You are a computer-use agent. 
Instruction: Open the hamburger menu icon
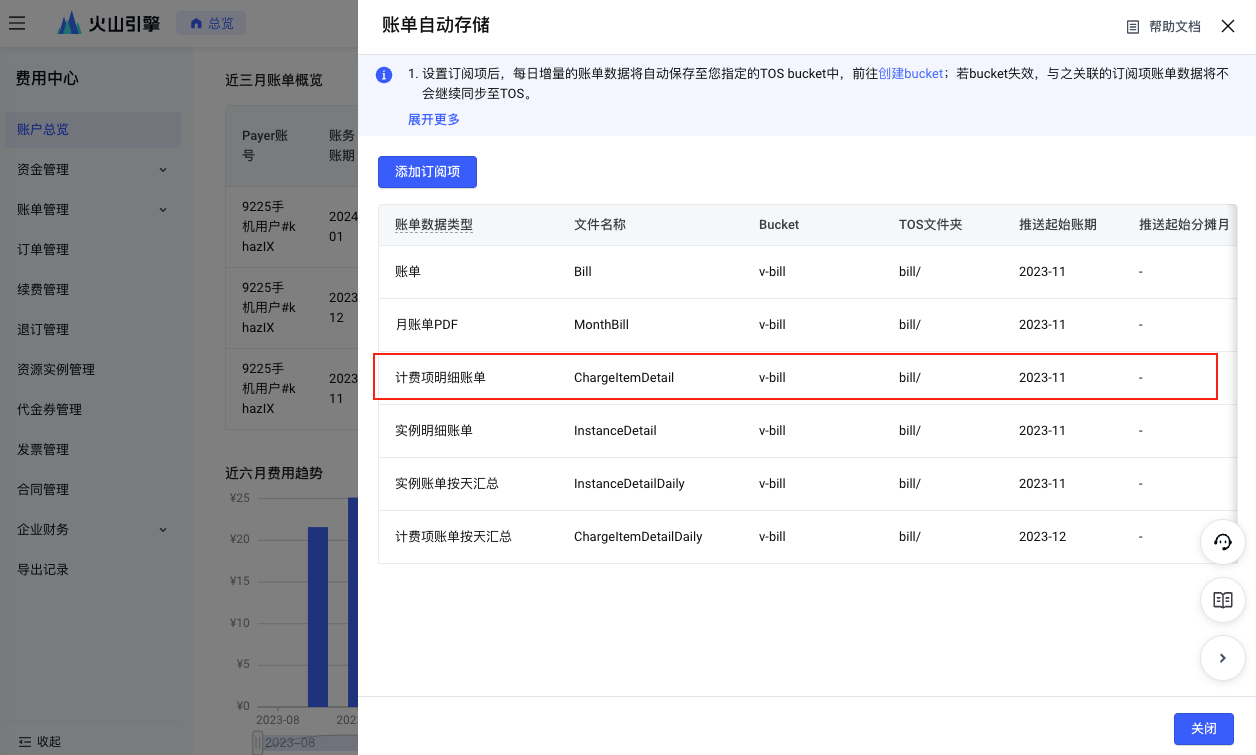coord(17,23)
